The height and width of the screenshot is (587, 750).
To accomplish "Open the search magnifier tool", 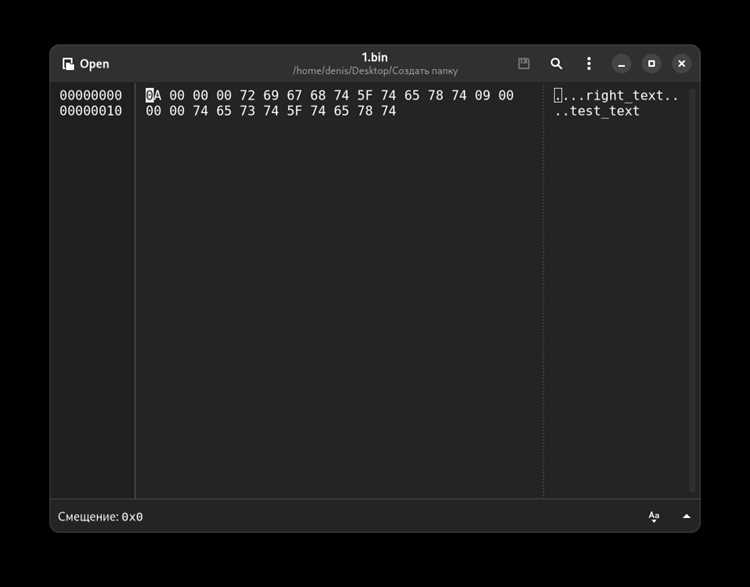I will 556,64.
